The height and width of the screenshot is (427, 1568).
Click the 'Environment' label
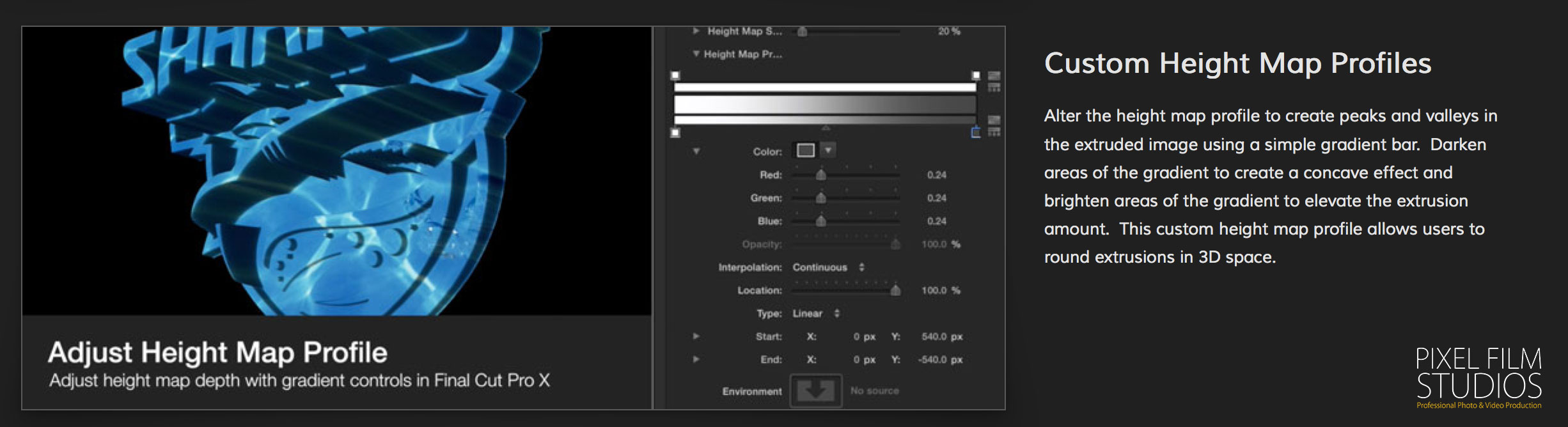(752, 391)
